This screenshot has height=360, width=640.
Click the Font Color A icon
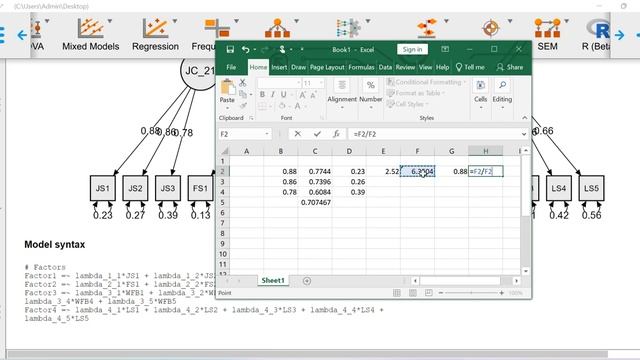(298, 106)
